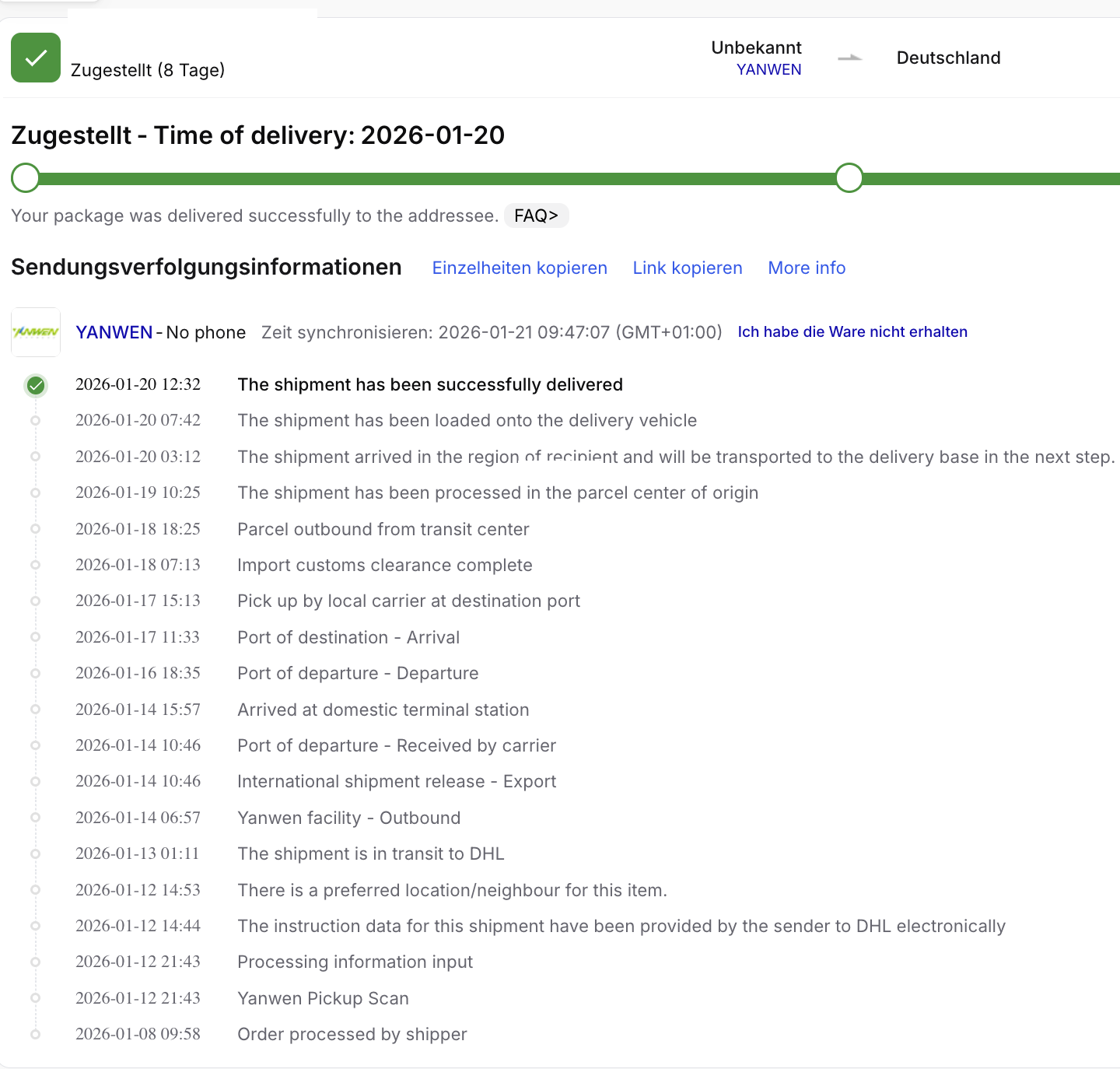This screenshot has height=1069, width=1120.
Task: Open the YANWEN carrier name link
Action: tap(114, 332)
